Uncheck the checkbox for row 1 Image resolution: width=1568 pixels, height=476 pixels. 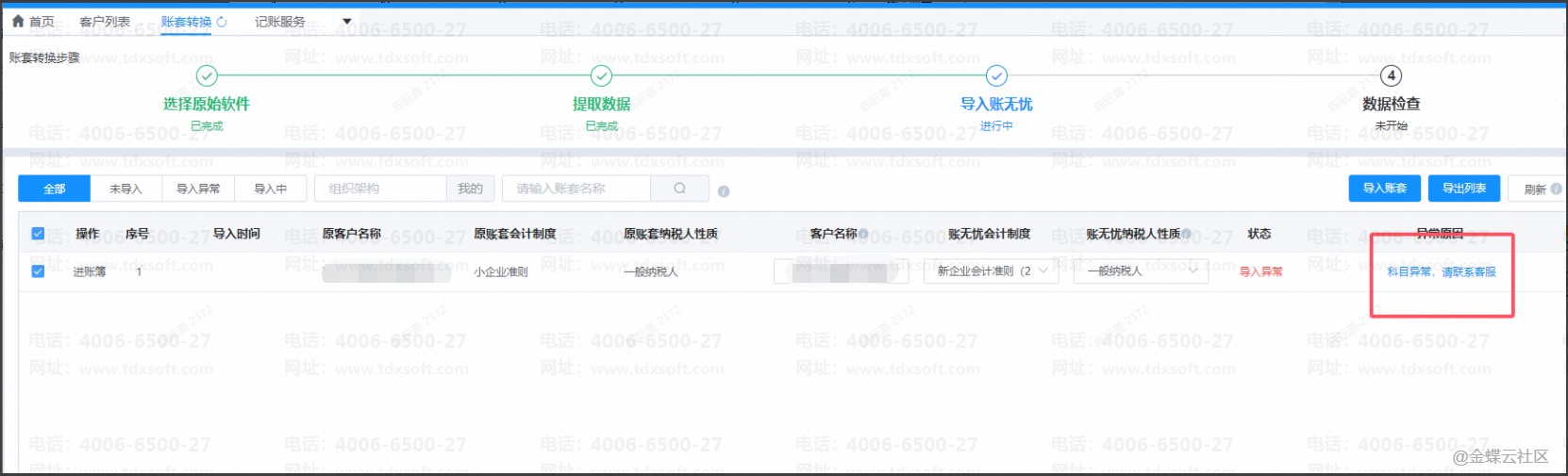[38, 271]
